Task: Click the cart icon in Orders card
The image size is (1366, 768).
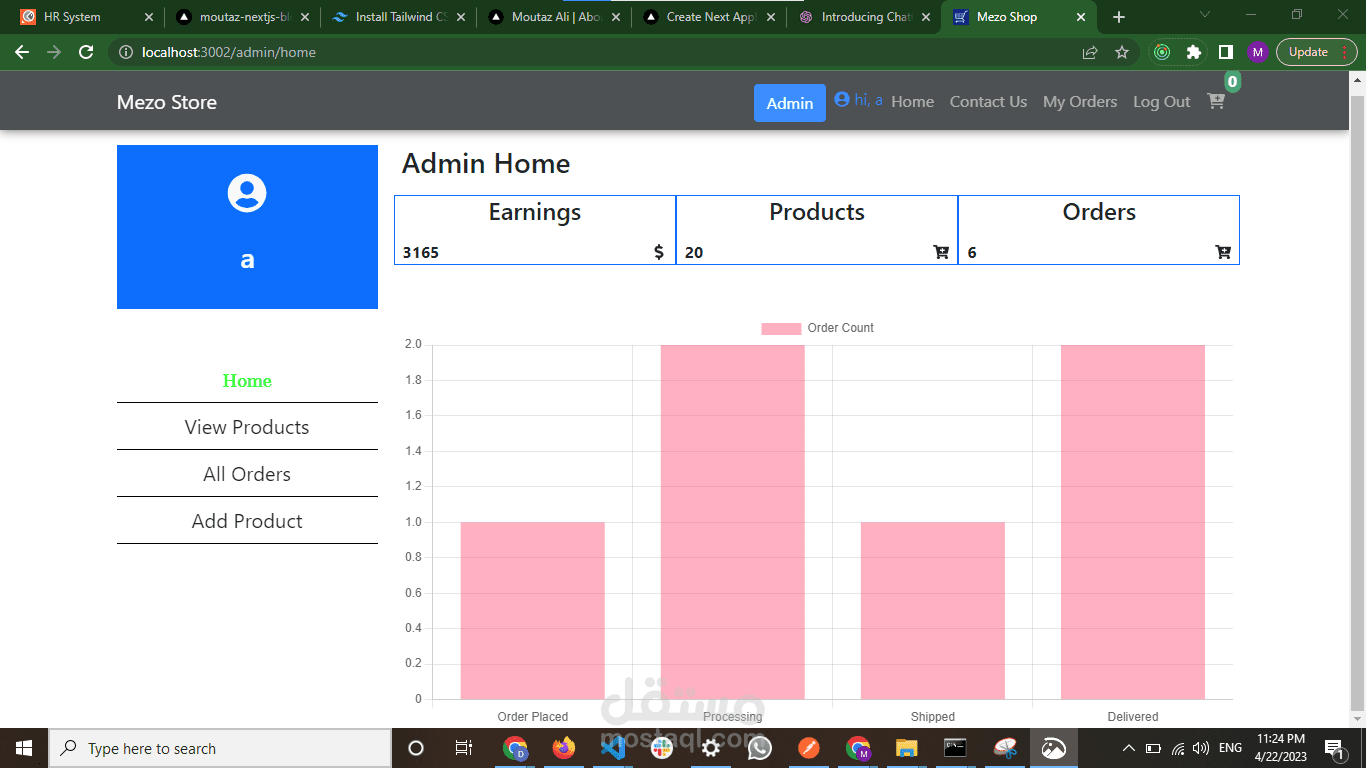Action: tap(1223, 252)
